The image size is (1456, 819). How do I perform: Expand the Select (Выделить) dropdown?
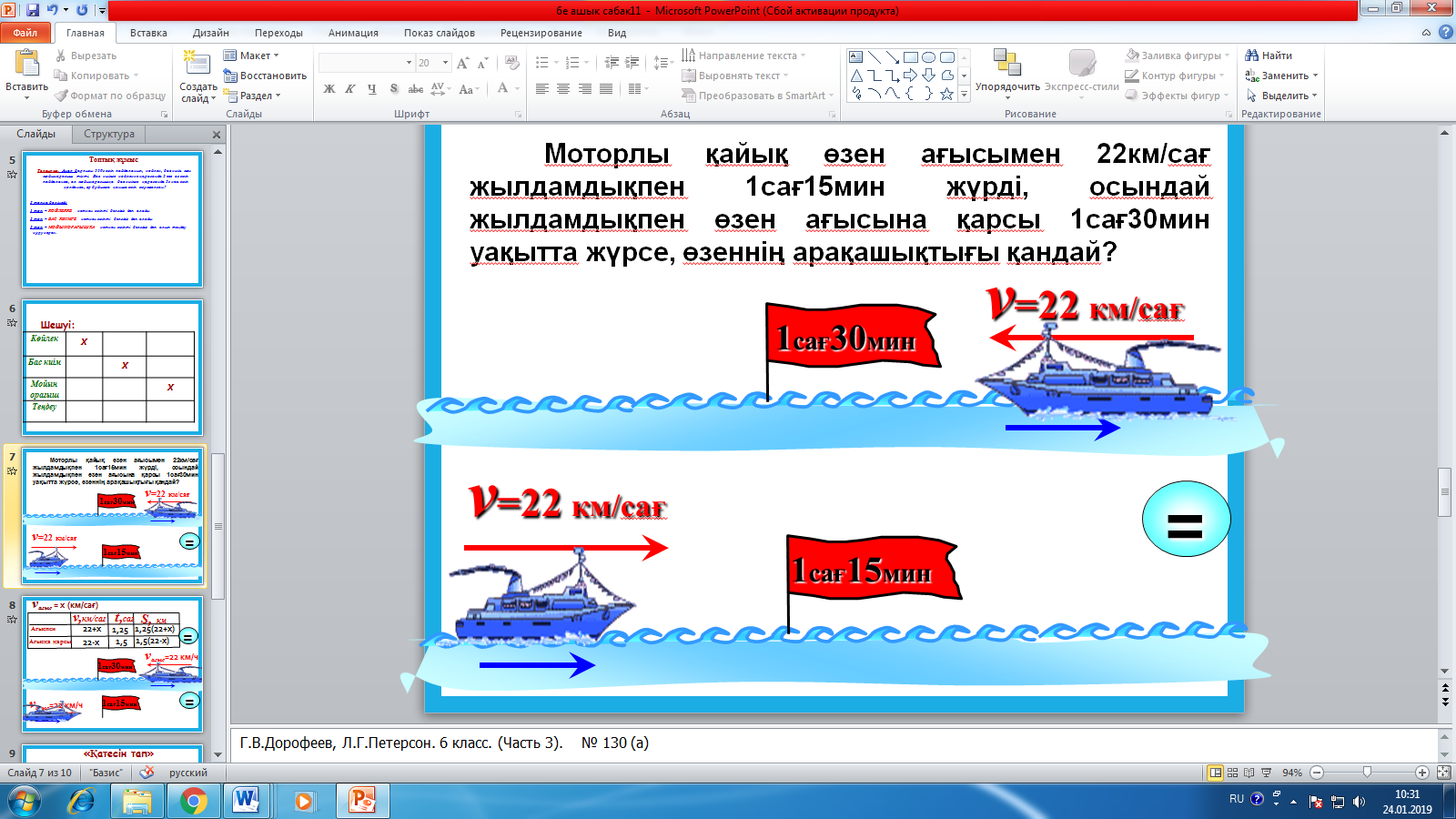pyautogui.click(x=1283, y=96)
